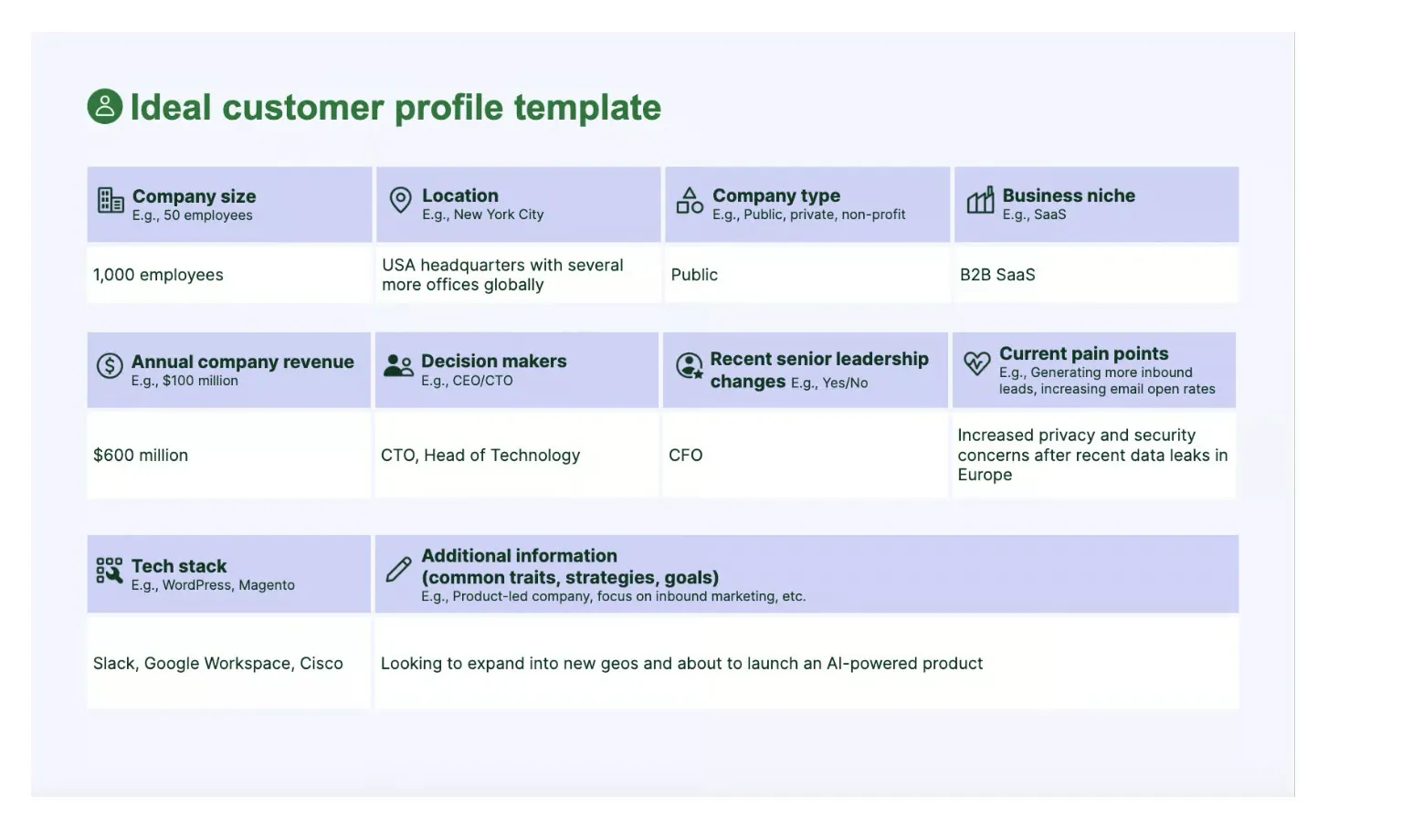Image resolution: width=1423 pixels, height=840 pixels.
Task: Click the 'Ideal customer profile template' heading
Action: [x=395, y=108]
